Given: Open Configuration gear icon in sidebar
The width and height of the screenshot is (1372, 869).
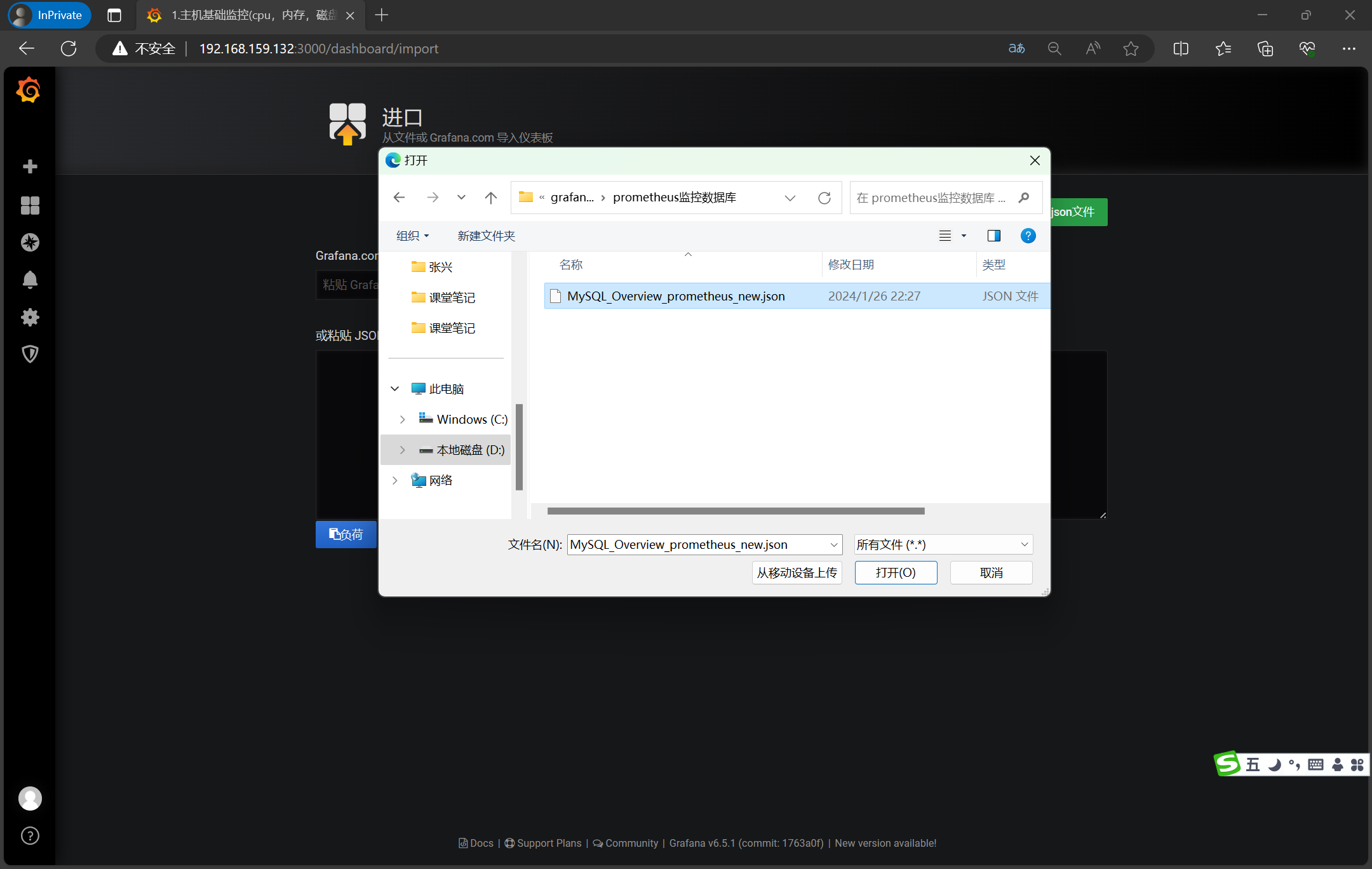Looking at the screenshot, I should [x=30, y=317].
